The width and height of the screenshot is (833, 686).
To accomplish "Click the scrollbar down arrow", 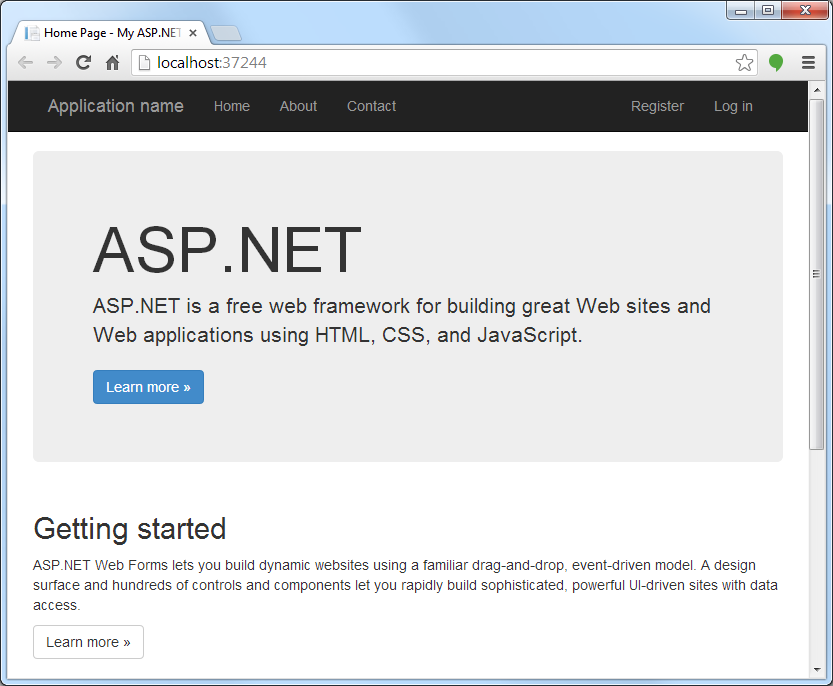I will coord(817,670).
